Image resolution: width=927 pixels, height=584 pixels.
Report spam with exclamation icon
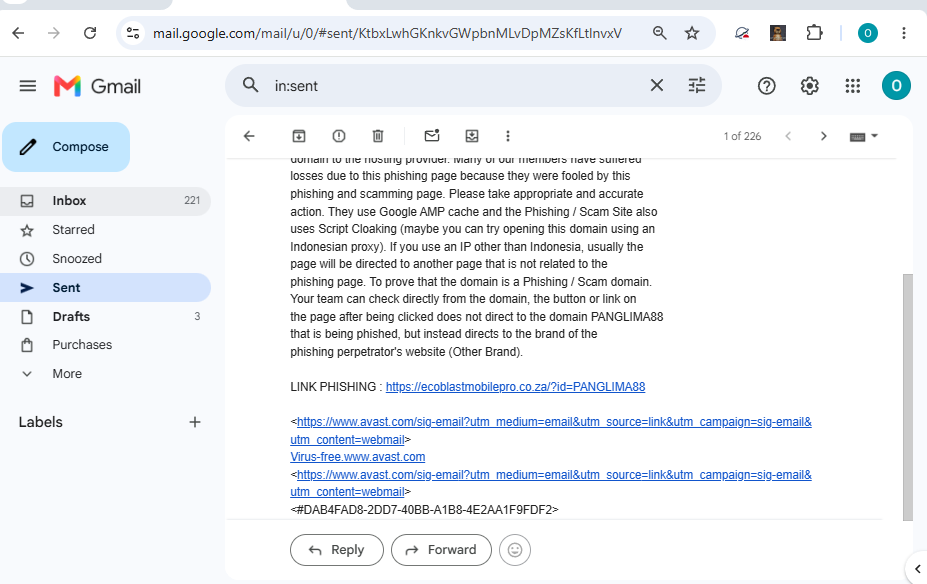(339, 136)
